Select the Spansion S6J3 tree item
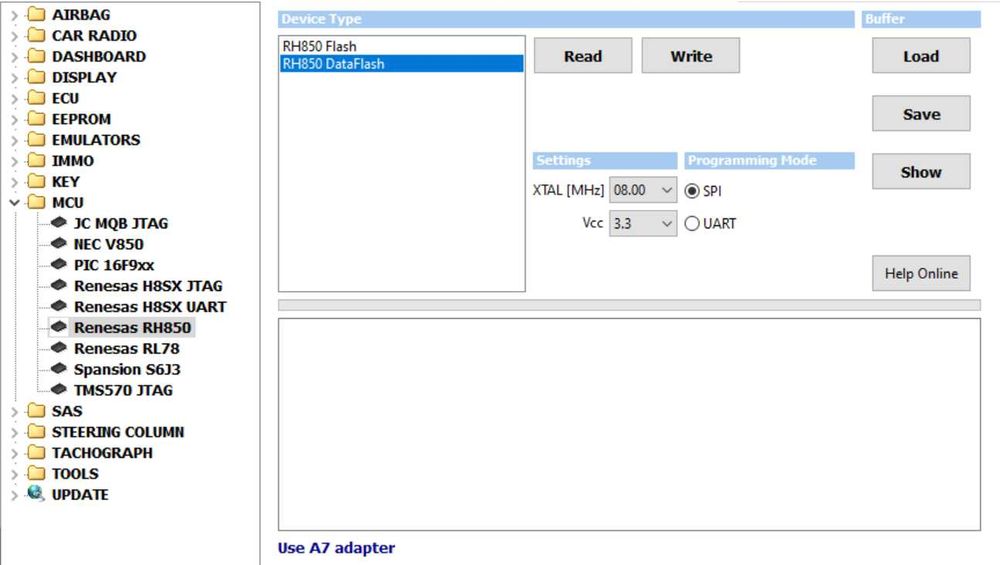 point(127,369)
